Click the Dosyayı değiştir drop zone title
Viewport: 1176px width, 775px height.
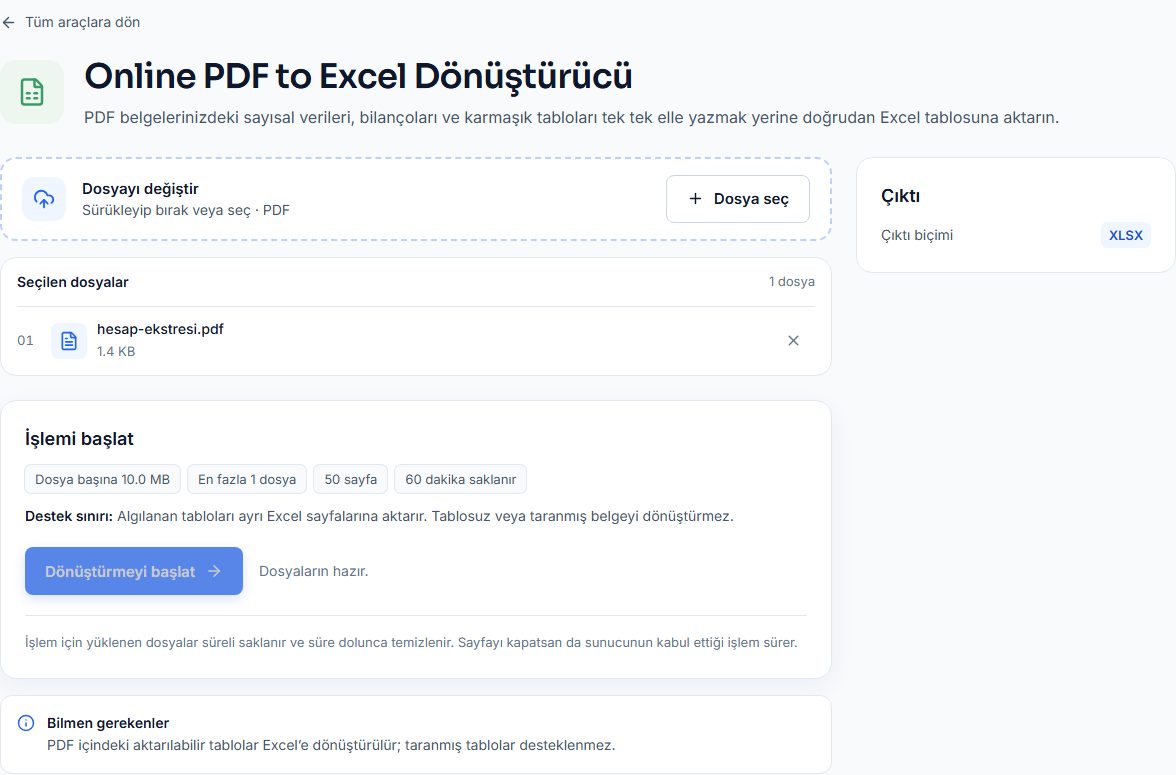[140, 189]
